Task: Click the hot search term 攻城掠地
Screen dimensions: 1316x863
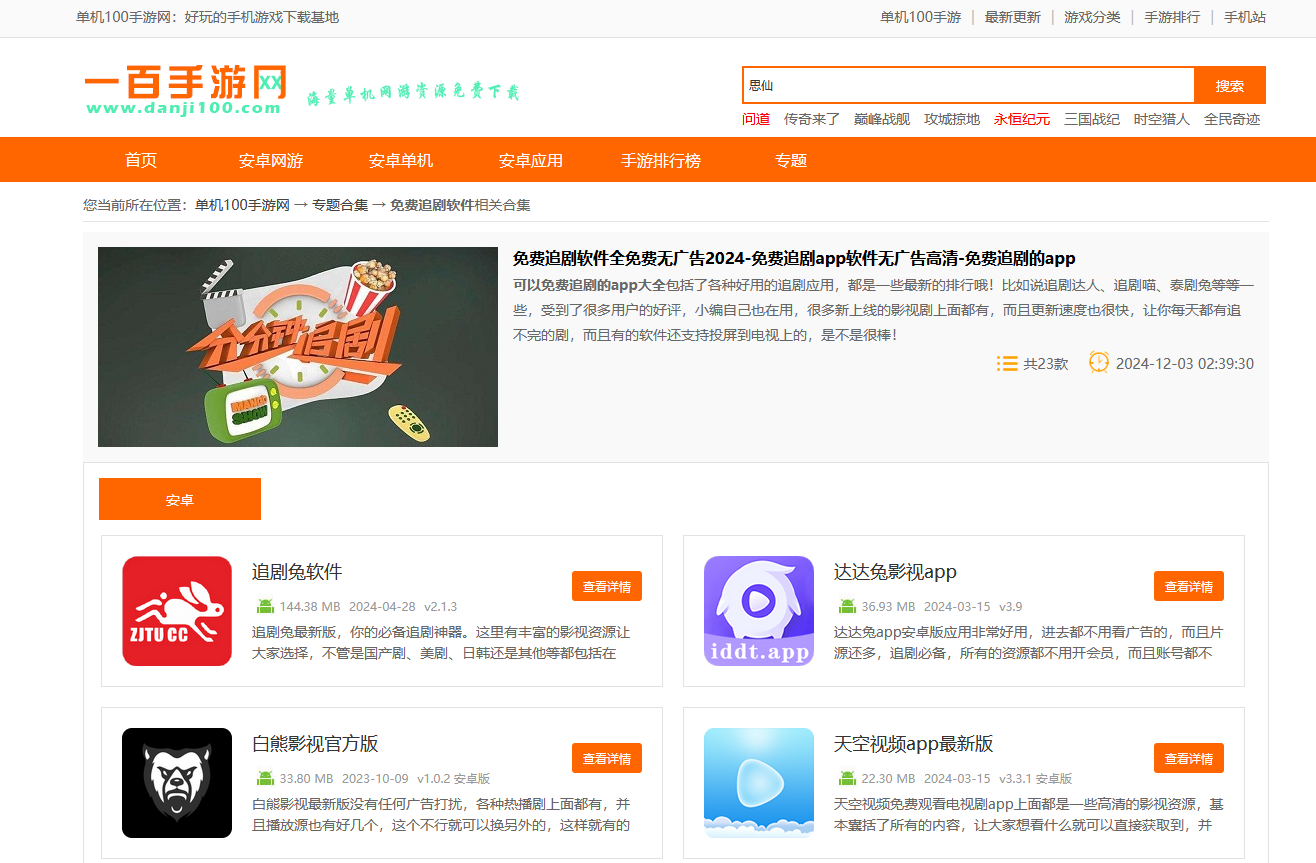Action: [x=952, y=119]
